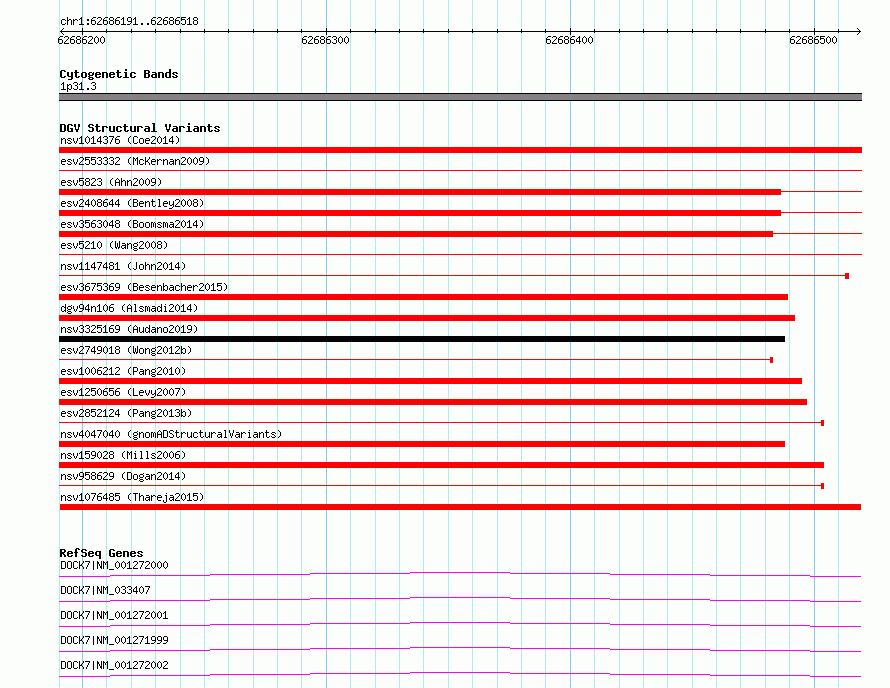
Task: Select variant esv3675369 (Besenbacher2015) label
Action: pos(144,287)
